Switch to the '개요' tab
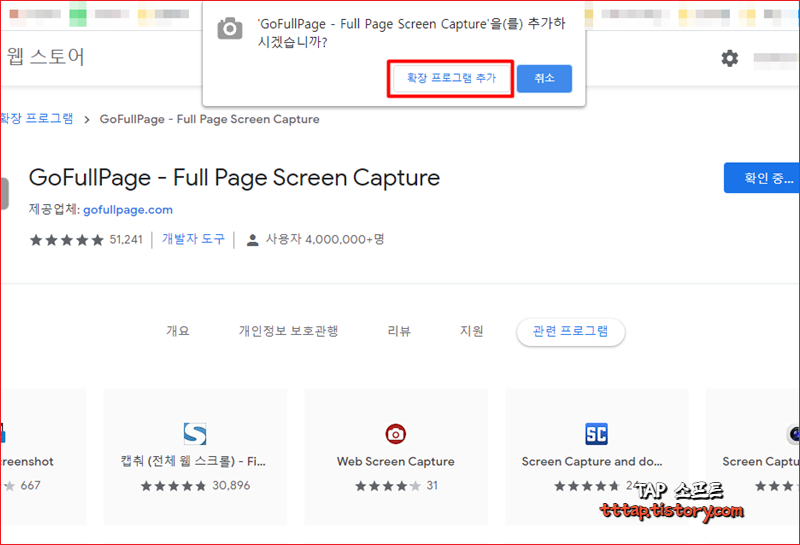Screen dimensions: 800x545 (178, 331)
